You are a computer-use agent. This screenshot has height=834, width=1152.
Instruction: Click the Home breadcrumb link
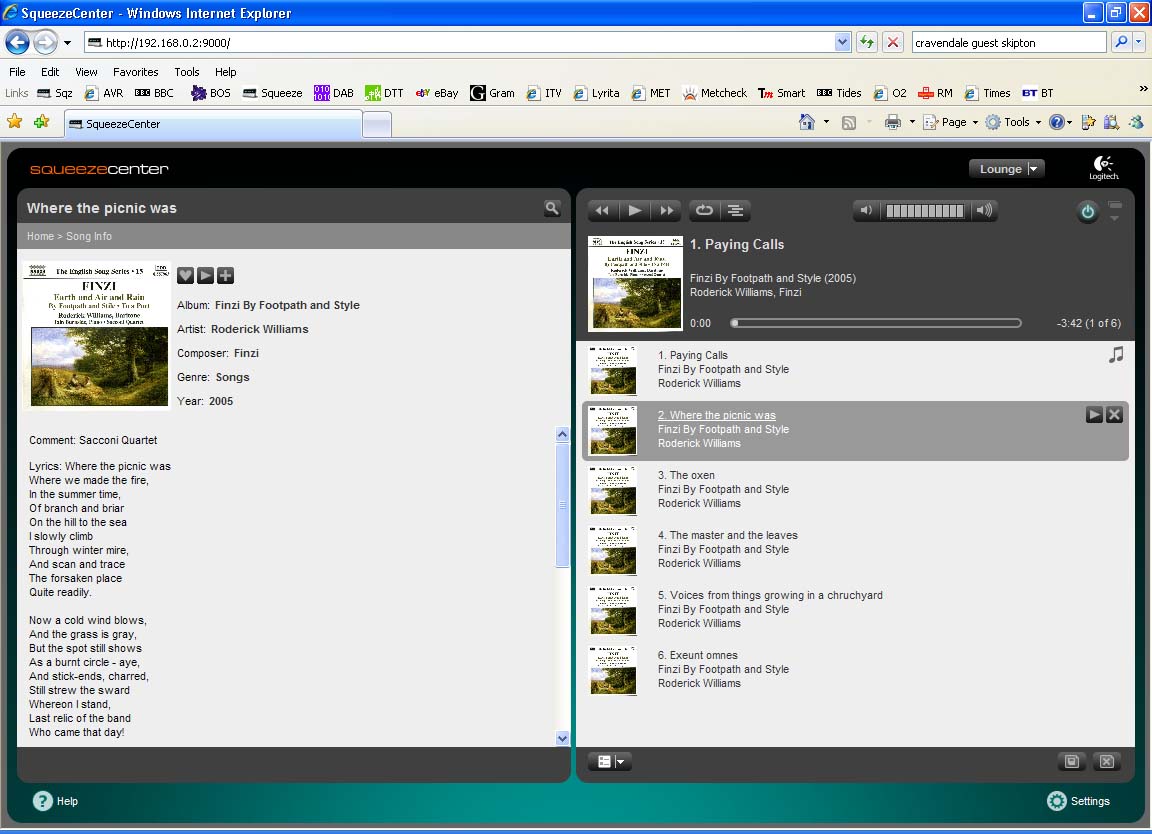tap(40, 236)
